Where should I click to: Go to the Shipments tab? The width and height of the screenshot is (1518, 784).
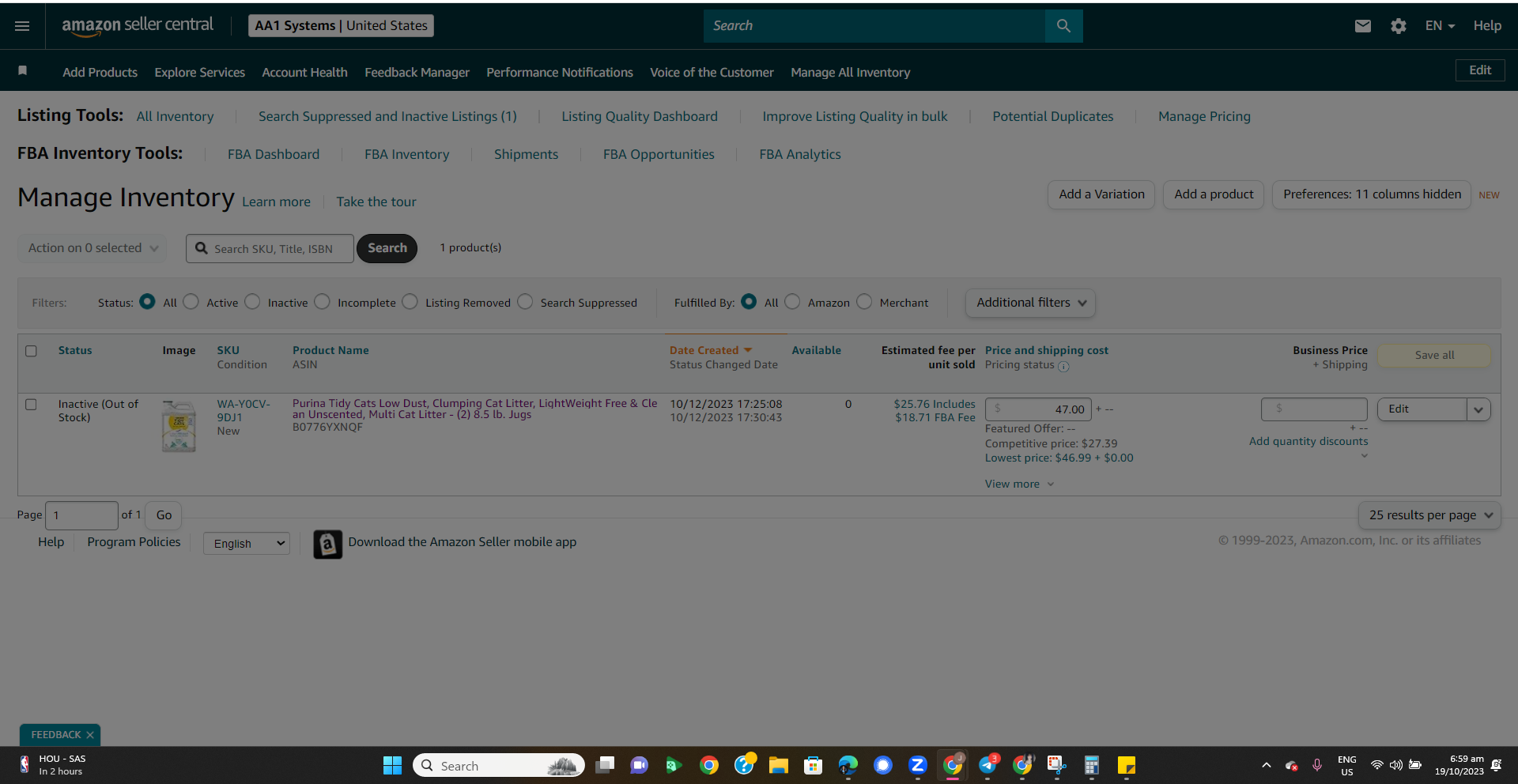coord(526,155)
